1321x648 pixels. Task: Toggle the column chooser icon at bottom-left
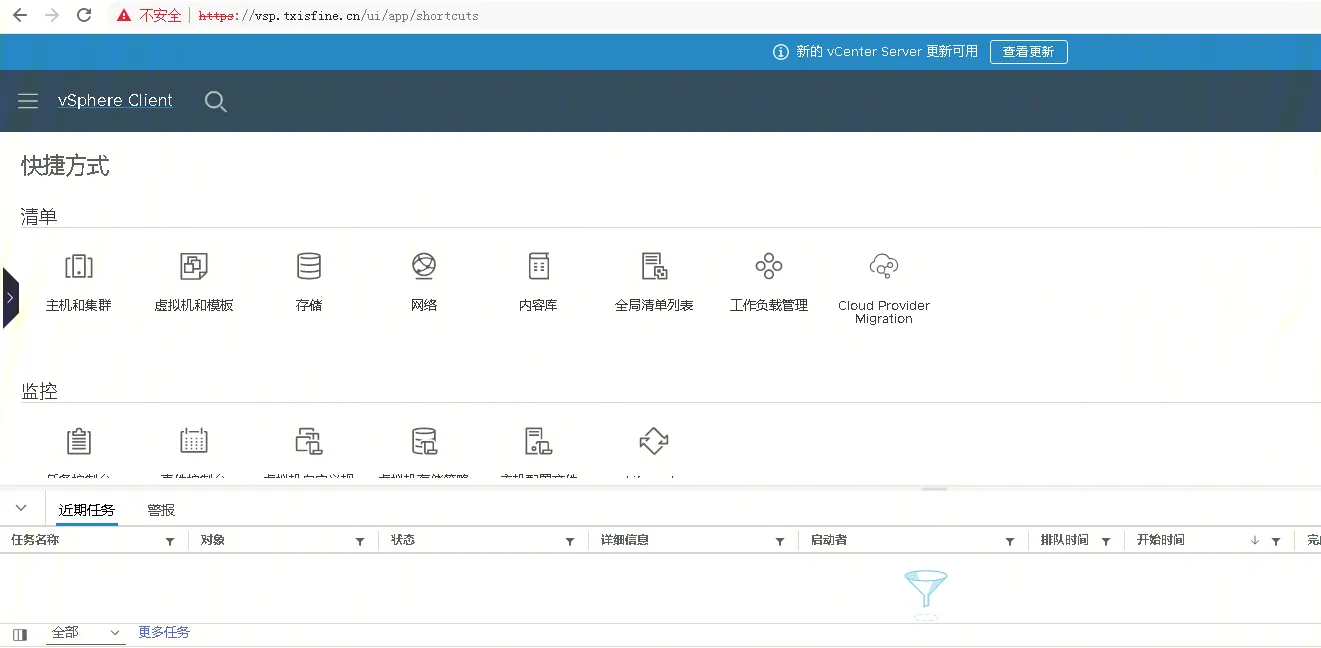(x=20, y=634)
